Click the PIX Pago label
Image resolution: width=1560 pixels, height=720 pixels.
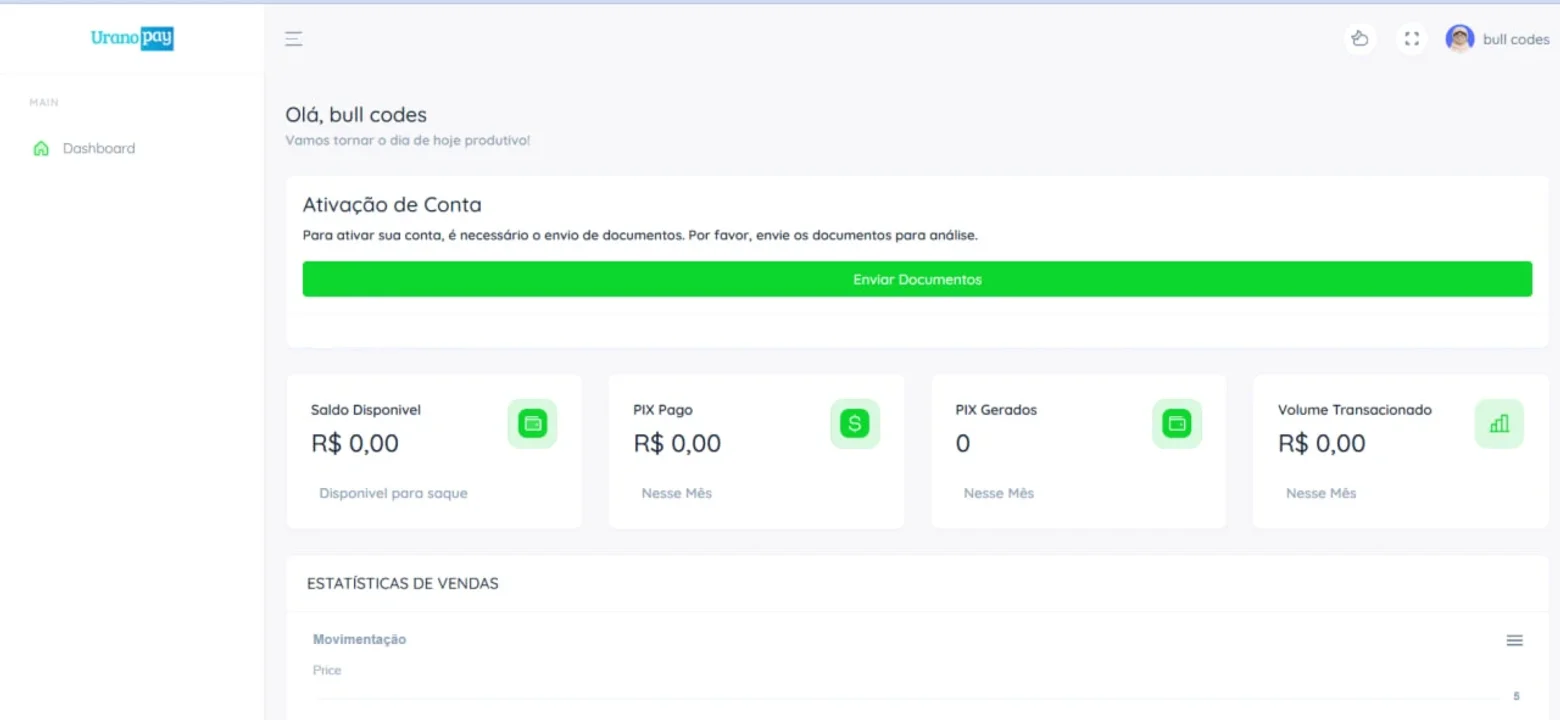click(x=663, y=410)
